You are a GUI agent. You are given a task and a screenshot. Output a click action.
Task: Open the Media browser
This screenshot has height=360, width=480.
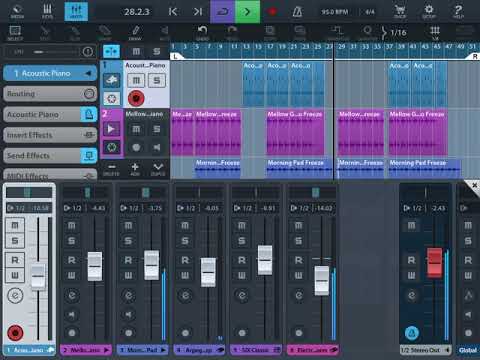click(17, 11)
